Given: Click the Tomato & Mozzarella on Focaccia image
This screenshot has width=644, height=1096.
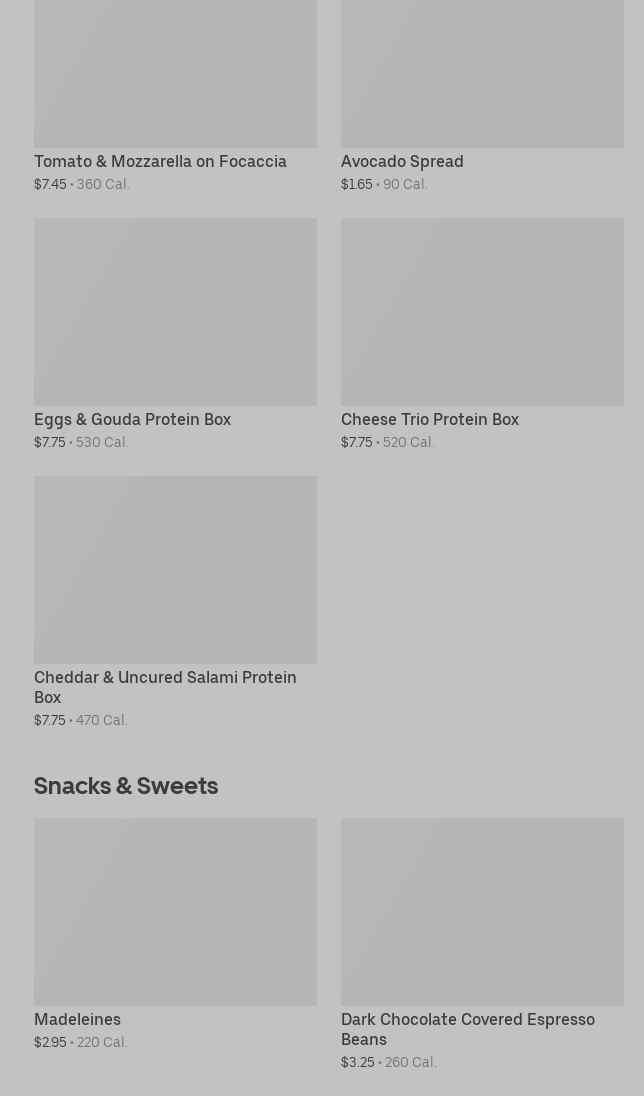Looking at the screenshot, I should coord(175,70).
